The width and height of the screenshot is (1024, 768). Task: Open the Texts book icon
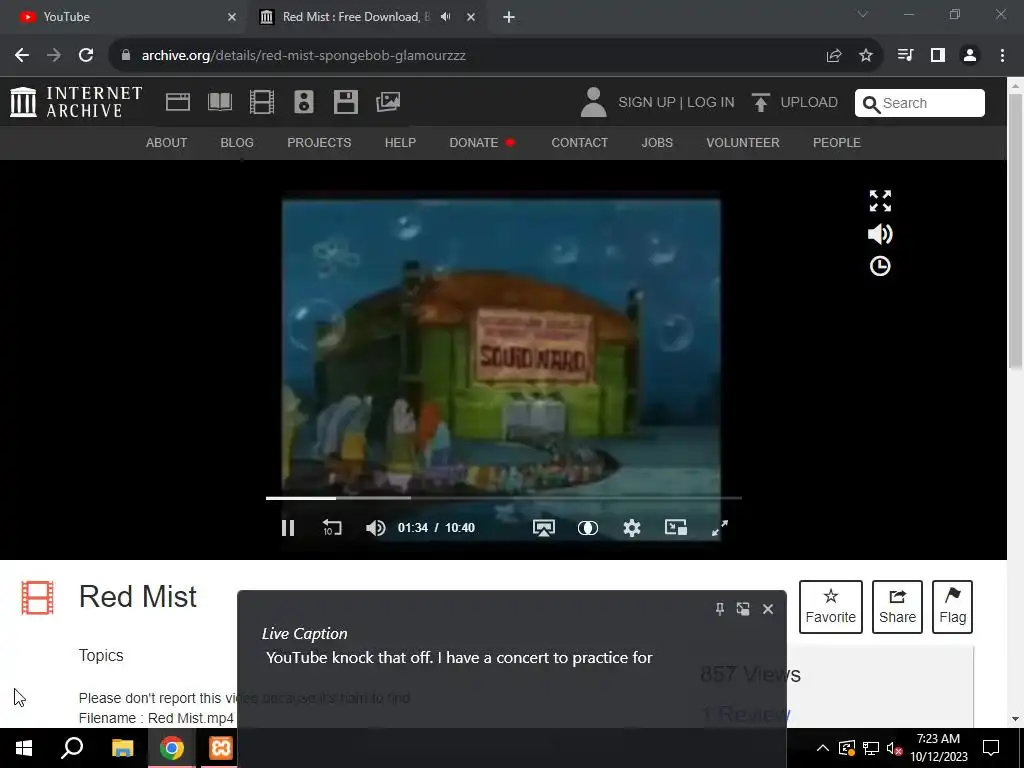(x=219, y=102)
